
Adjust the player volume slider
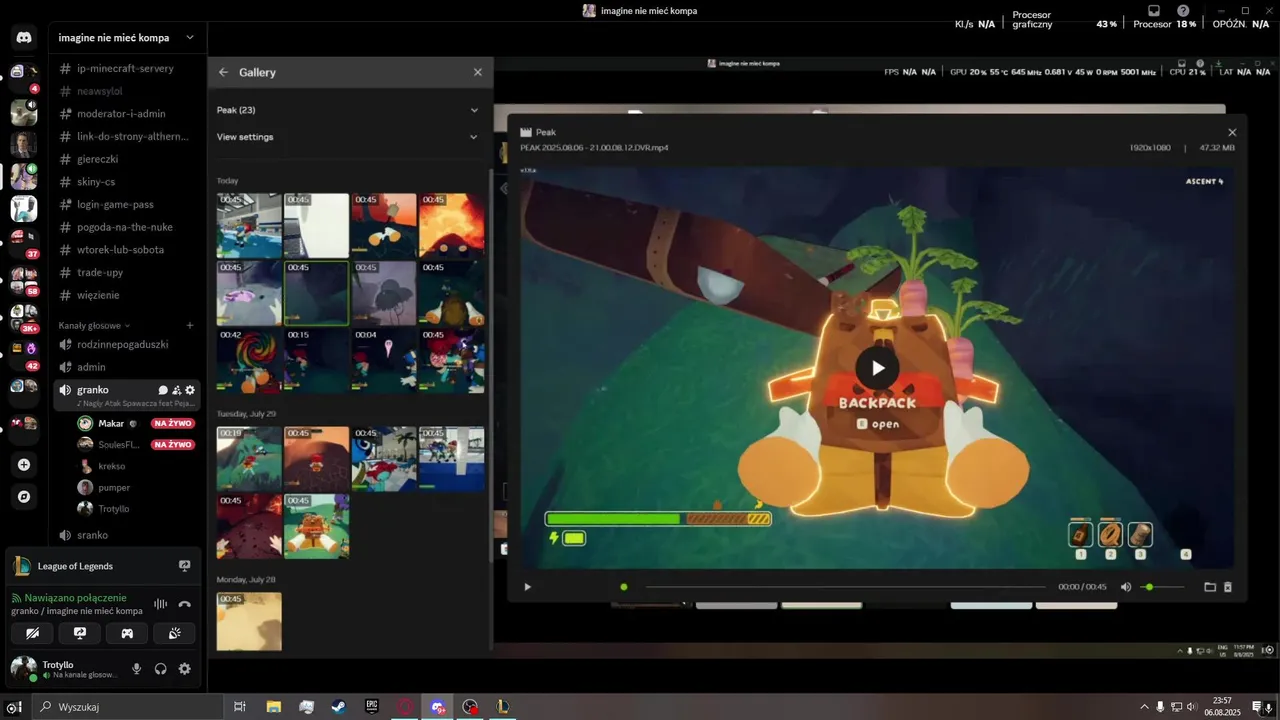(x=1162, y=587)
